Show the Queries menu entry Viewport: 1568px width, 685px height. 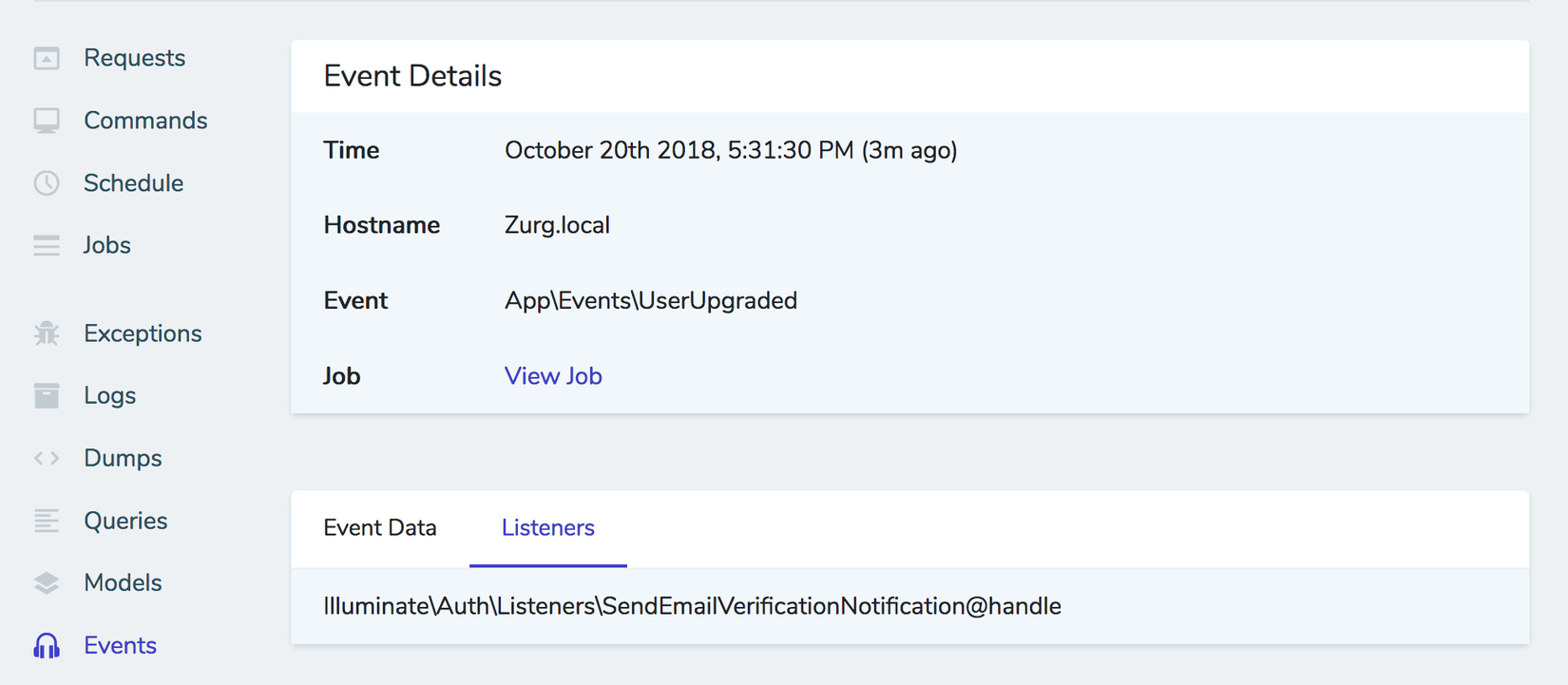point(125,521)
